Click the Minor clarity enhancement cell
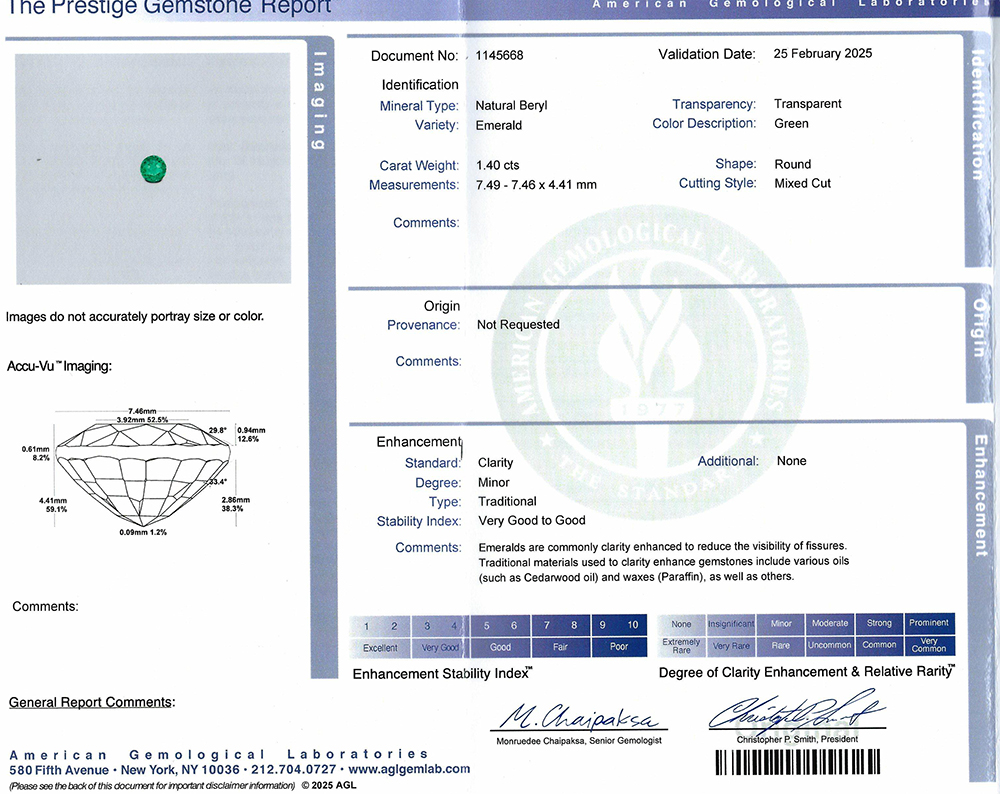 (x=781, y=635)
